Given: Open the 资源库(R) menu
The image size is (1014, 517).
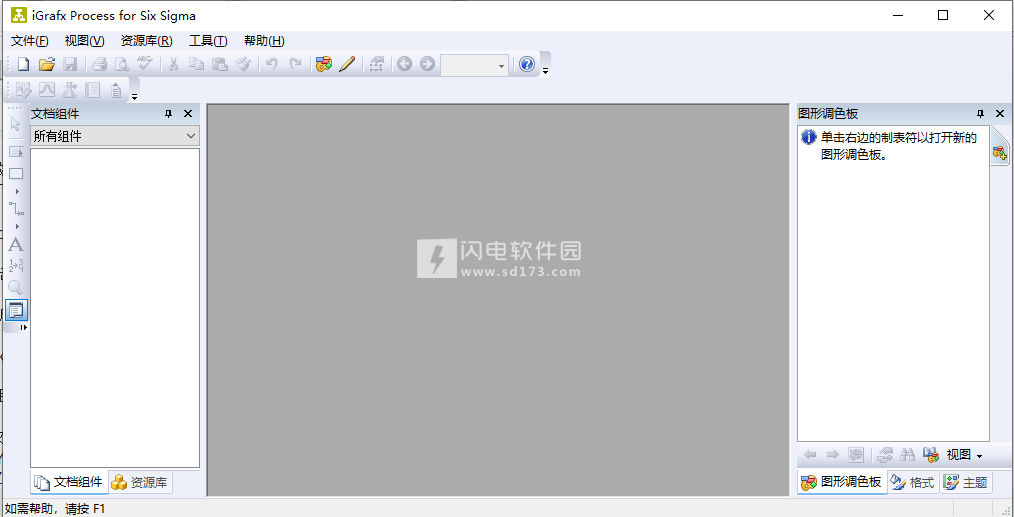Looking at the screenshot, I should [x=147, y=41].
